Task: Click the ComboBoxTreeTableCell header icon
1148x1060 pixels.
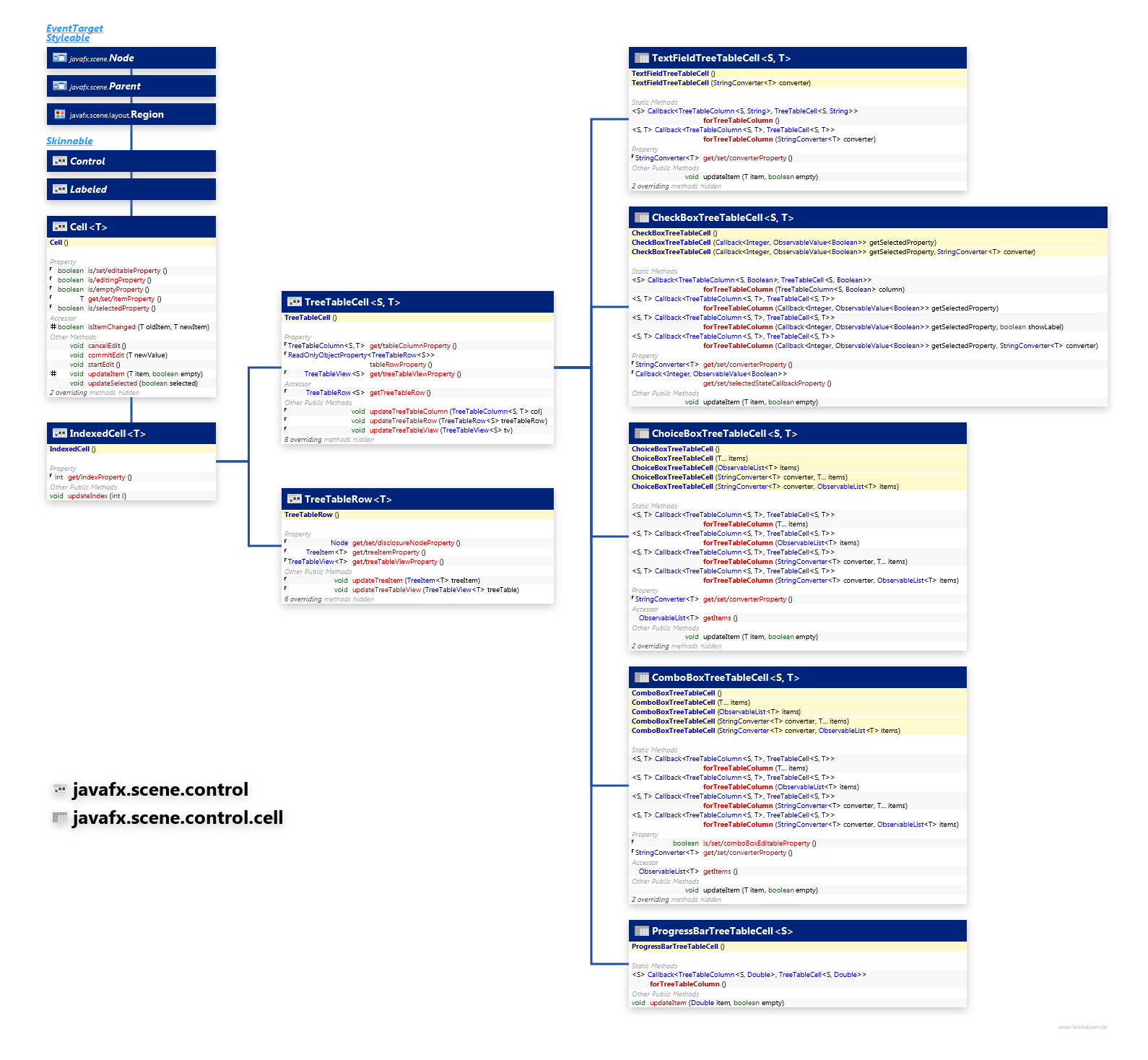Action: [641, 677]
